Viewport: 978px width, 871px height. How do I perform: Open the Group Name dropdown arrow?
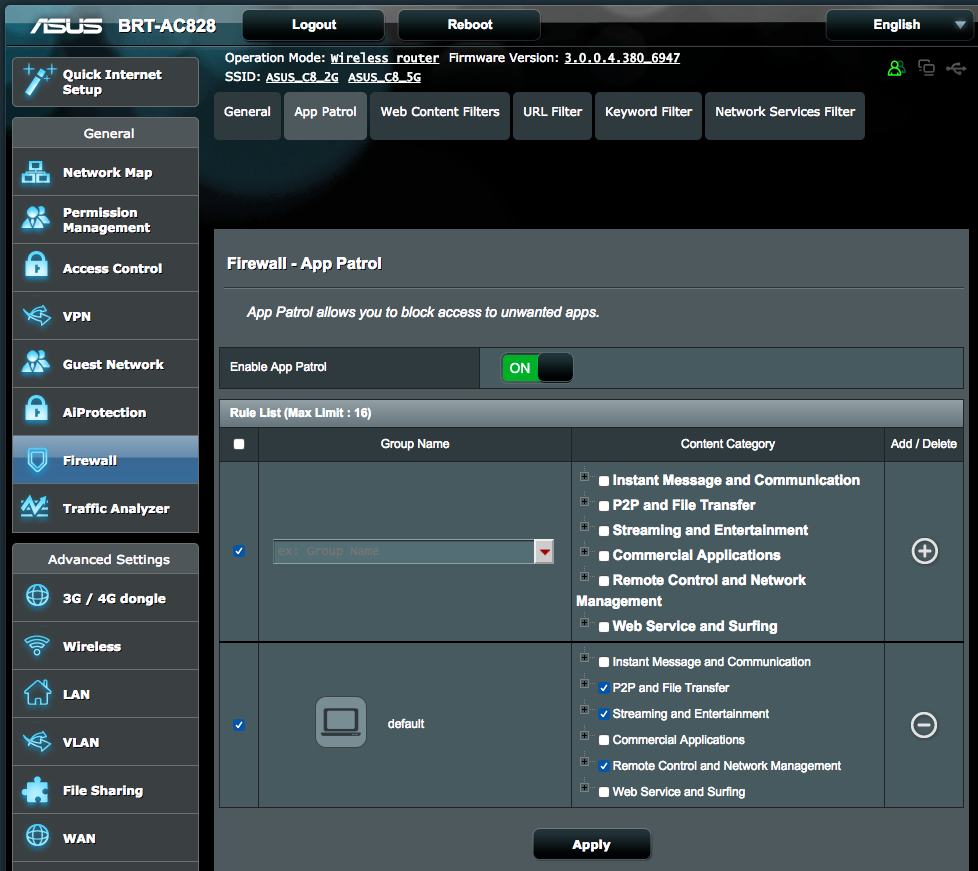(x=544, y=551)
